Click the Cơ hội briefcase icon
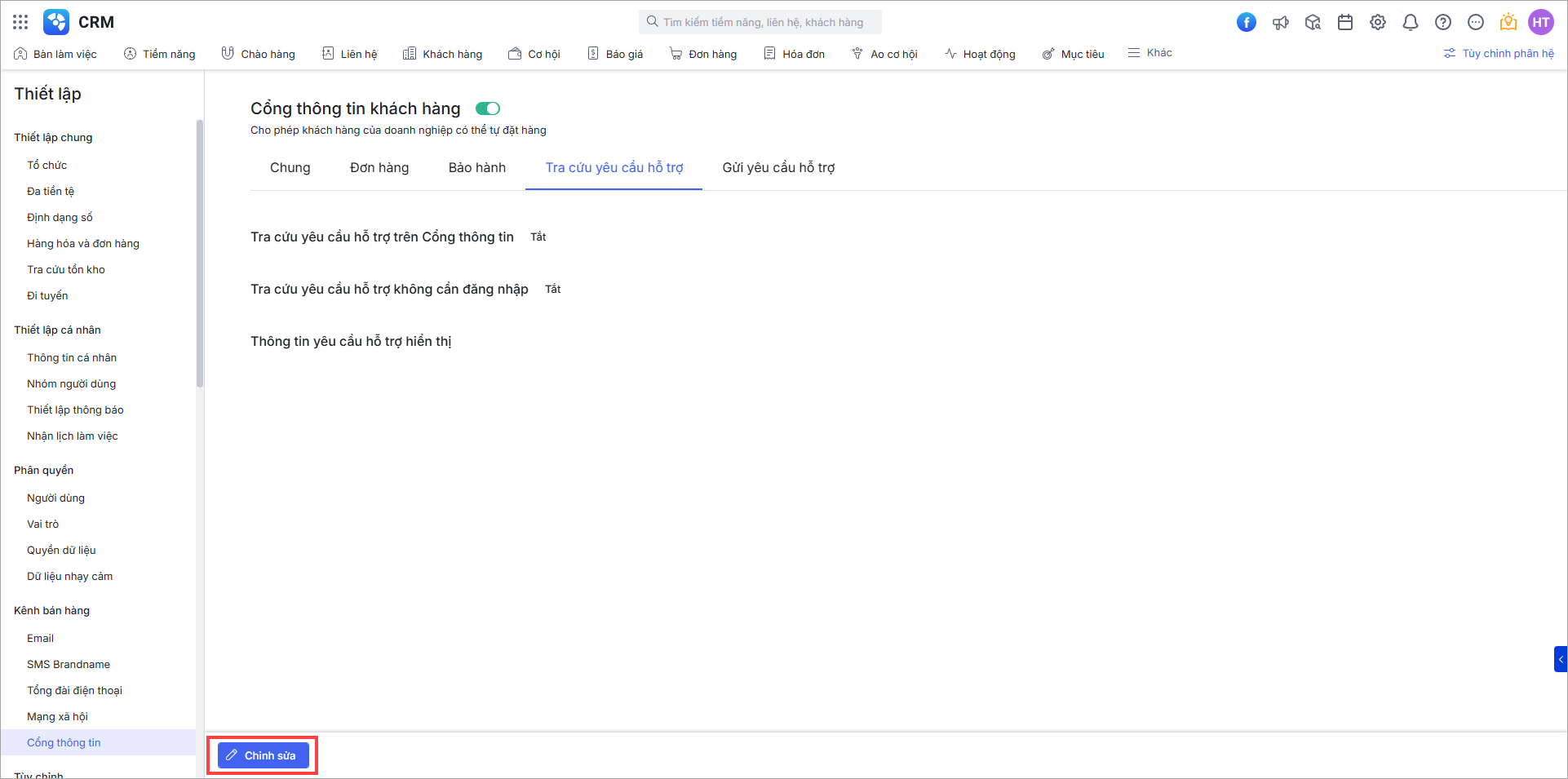 click(515, 53)
